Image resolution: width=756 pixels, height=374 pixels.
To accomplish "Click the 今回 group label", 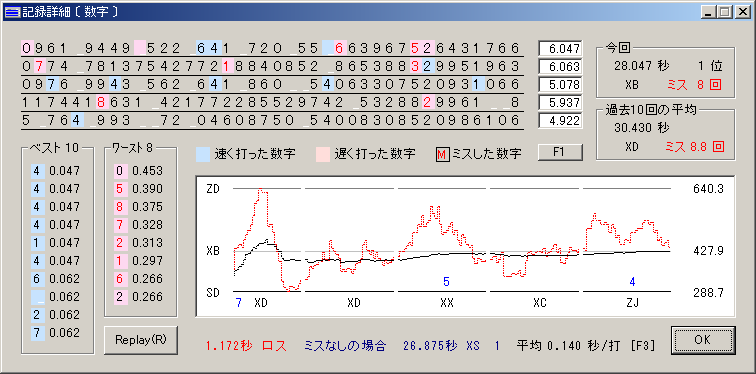I will 618,48.
